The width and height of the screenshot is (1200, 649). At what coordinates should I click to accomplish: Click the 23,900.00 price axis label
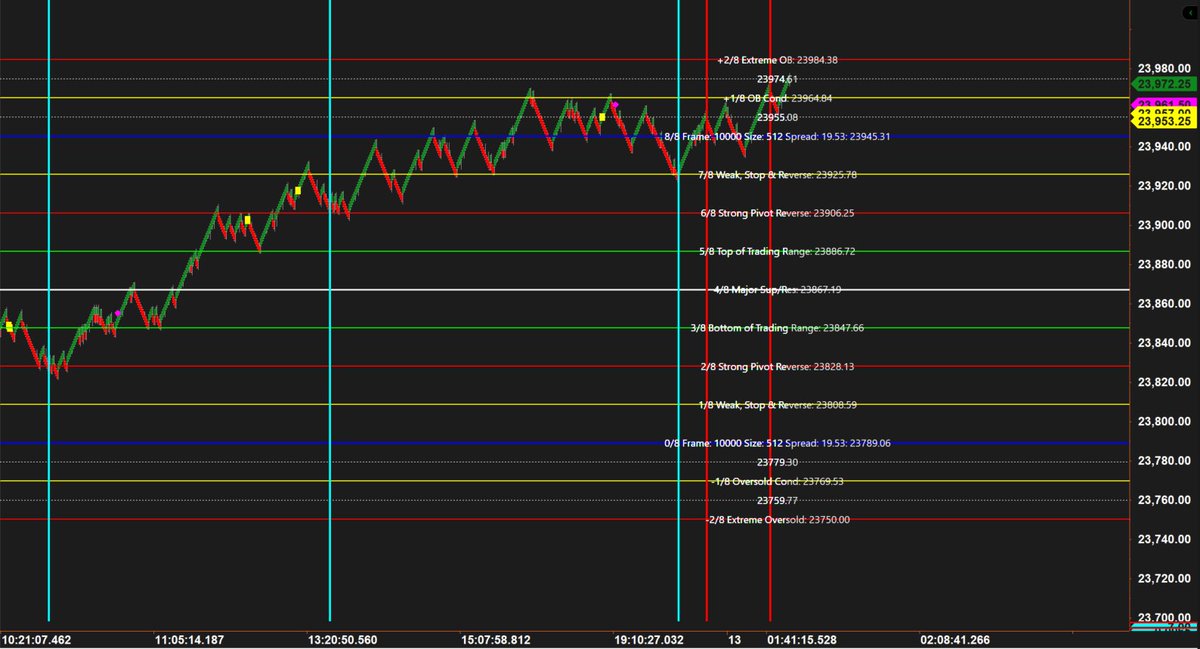click(1162, 225)
